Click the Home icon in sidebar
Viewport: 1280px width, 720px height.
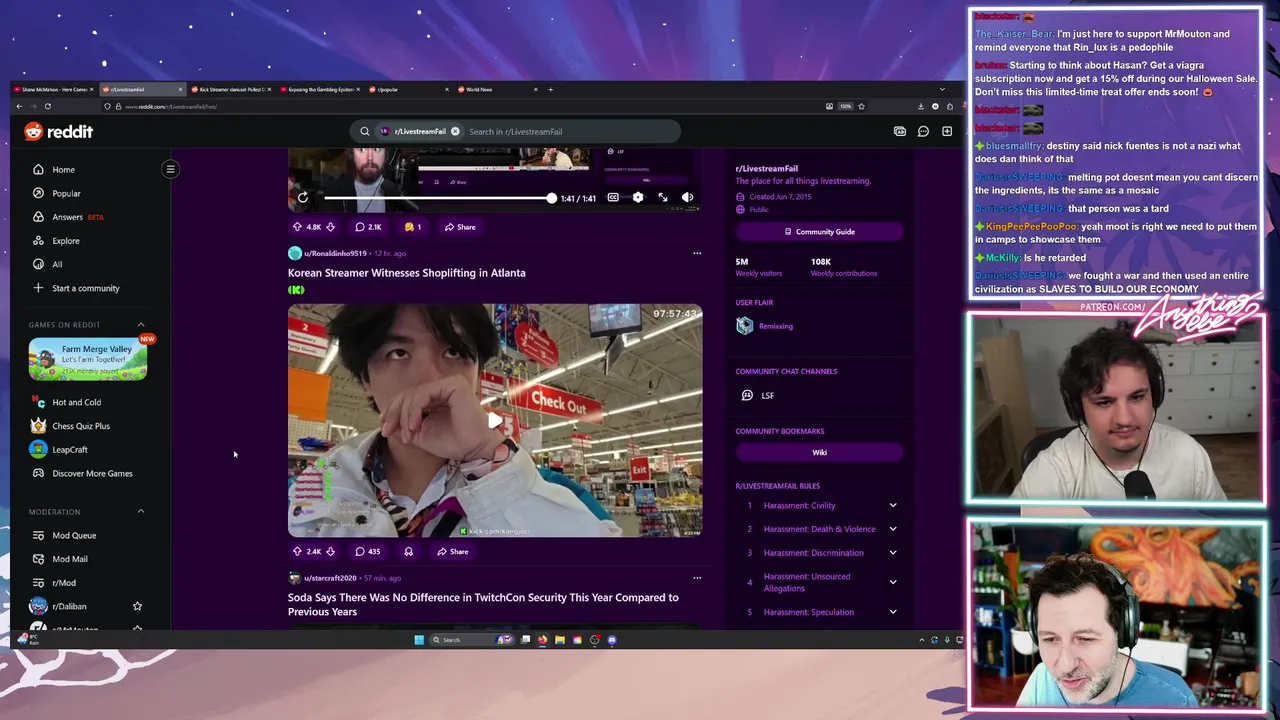coord(38,170)
